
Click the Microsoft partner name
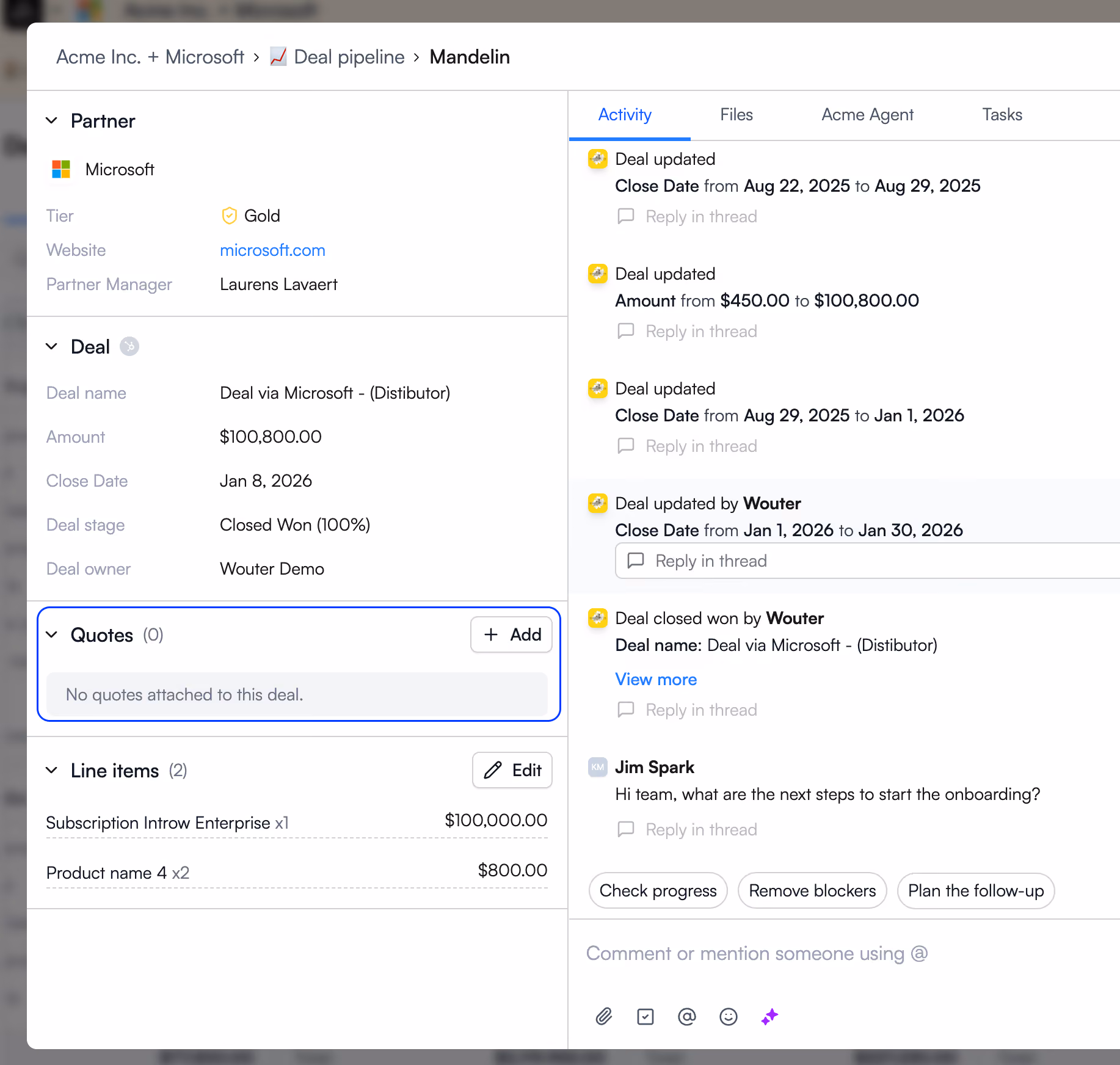coord(120,169)
